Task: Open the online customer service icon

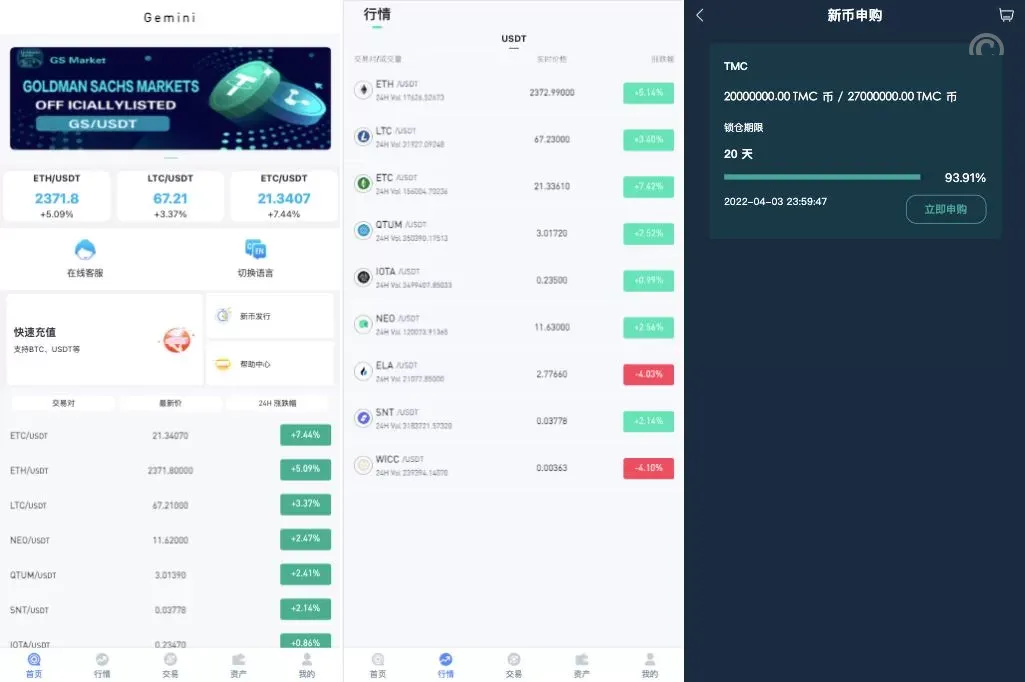Action: click(85, 250)
